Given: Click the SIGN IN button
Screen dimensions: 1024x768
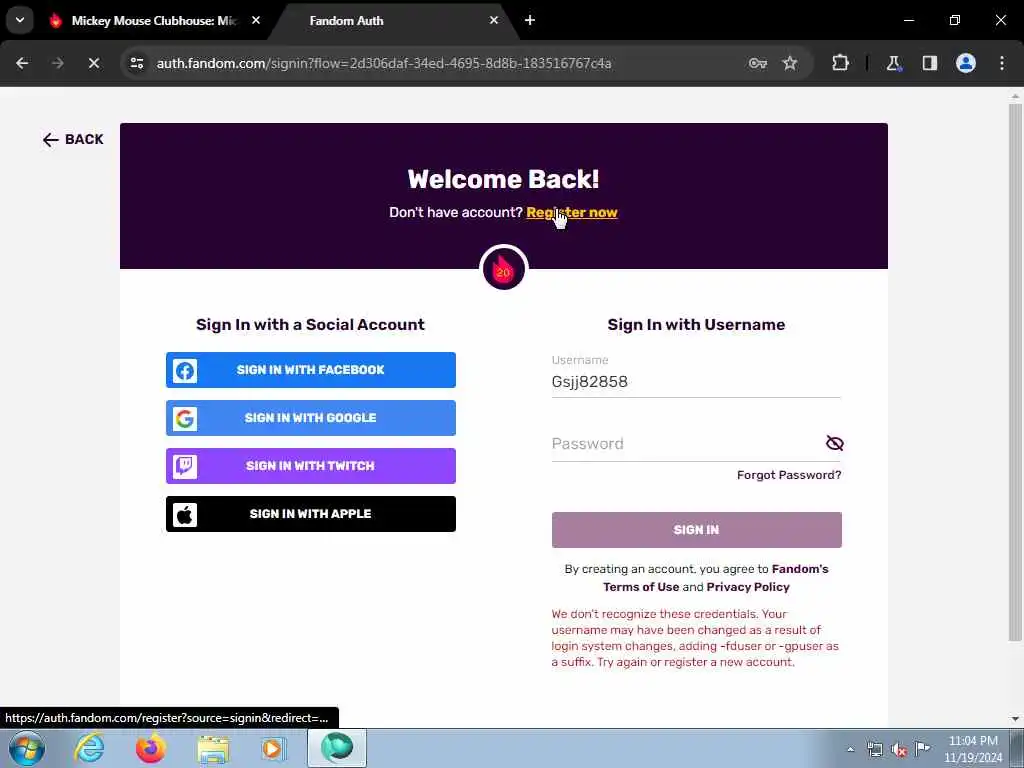Looking at the screenshot, I should [x=696, y=530].
